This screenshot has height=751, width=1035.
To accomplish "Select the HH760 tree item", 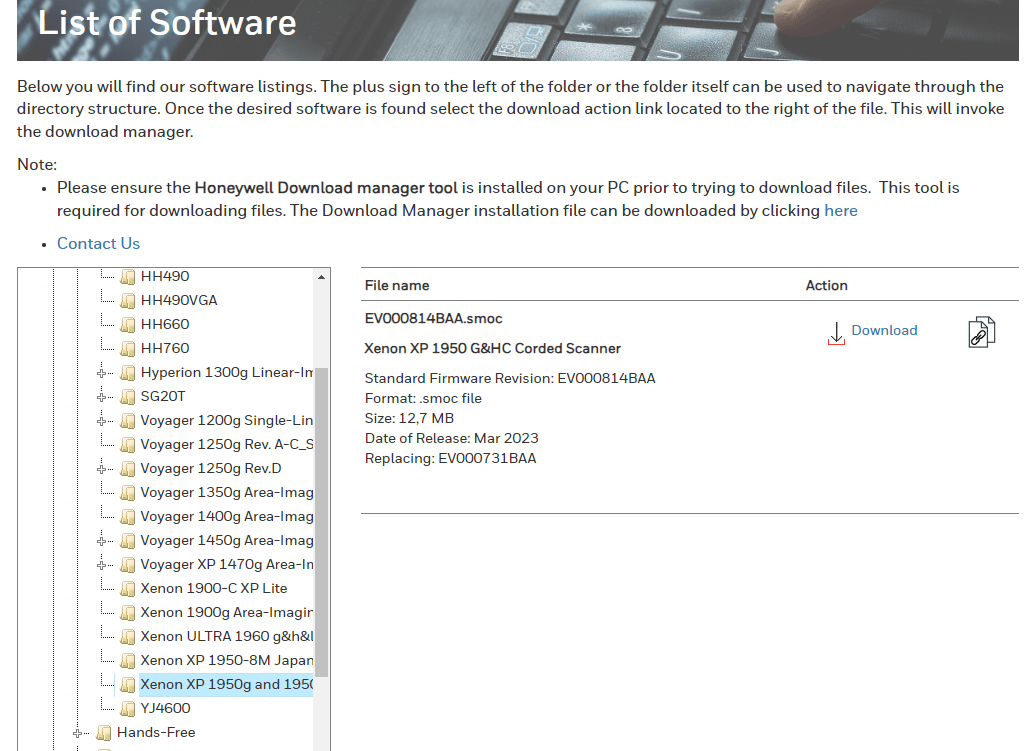I will (x=165, y=348).
